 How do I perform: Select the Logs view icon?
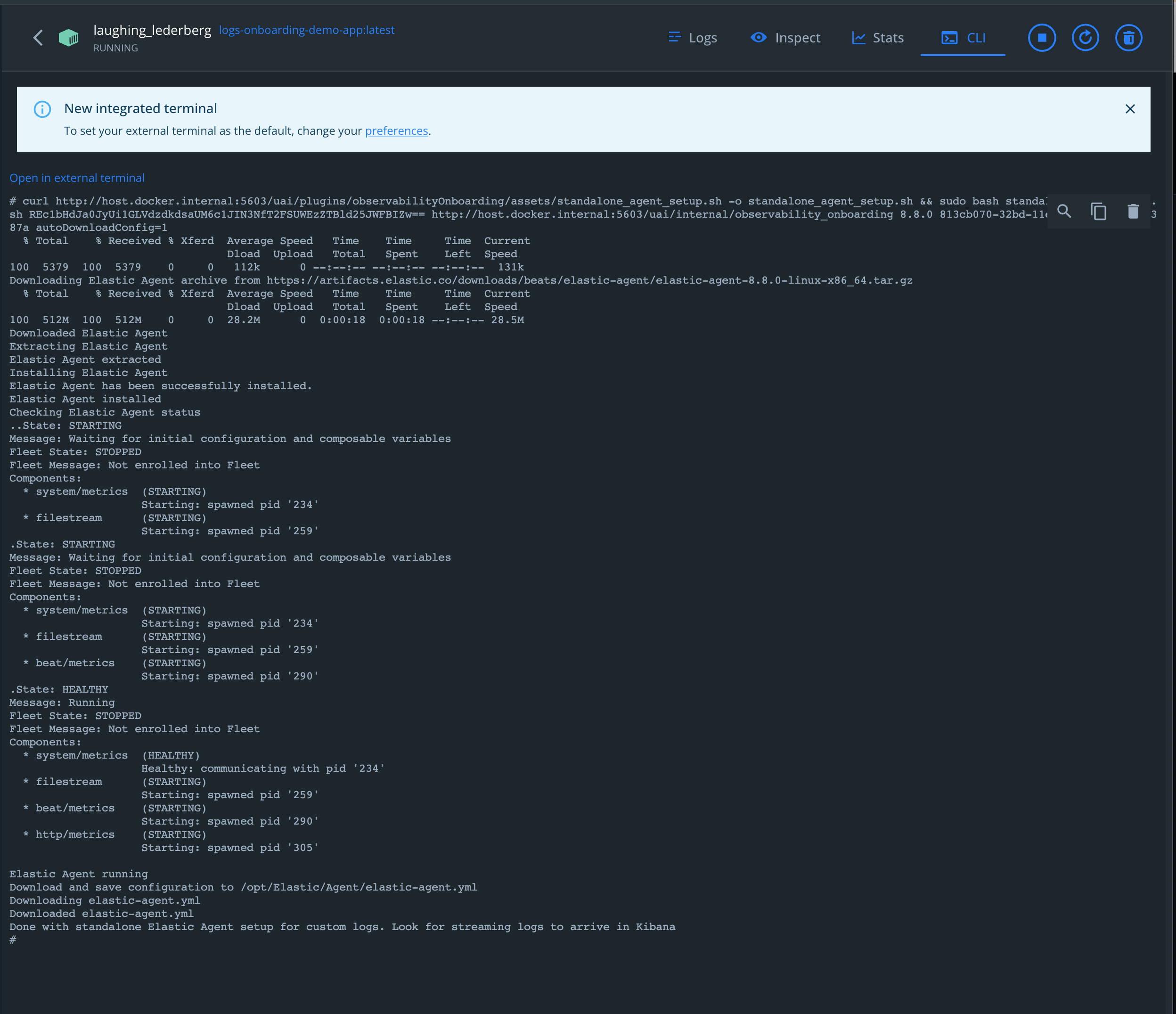tap(675, 38)
